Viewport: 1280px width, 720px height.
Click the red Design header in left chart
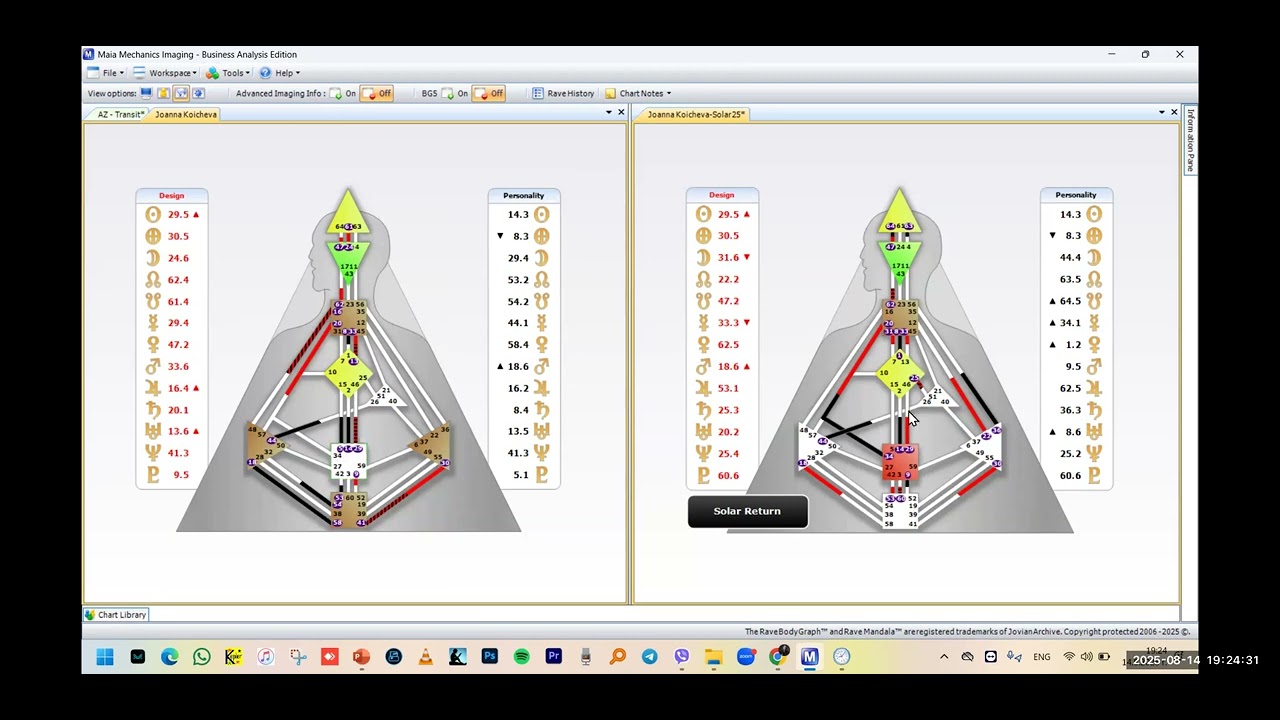tap(171, 196)
